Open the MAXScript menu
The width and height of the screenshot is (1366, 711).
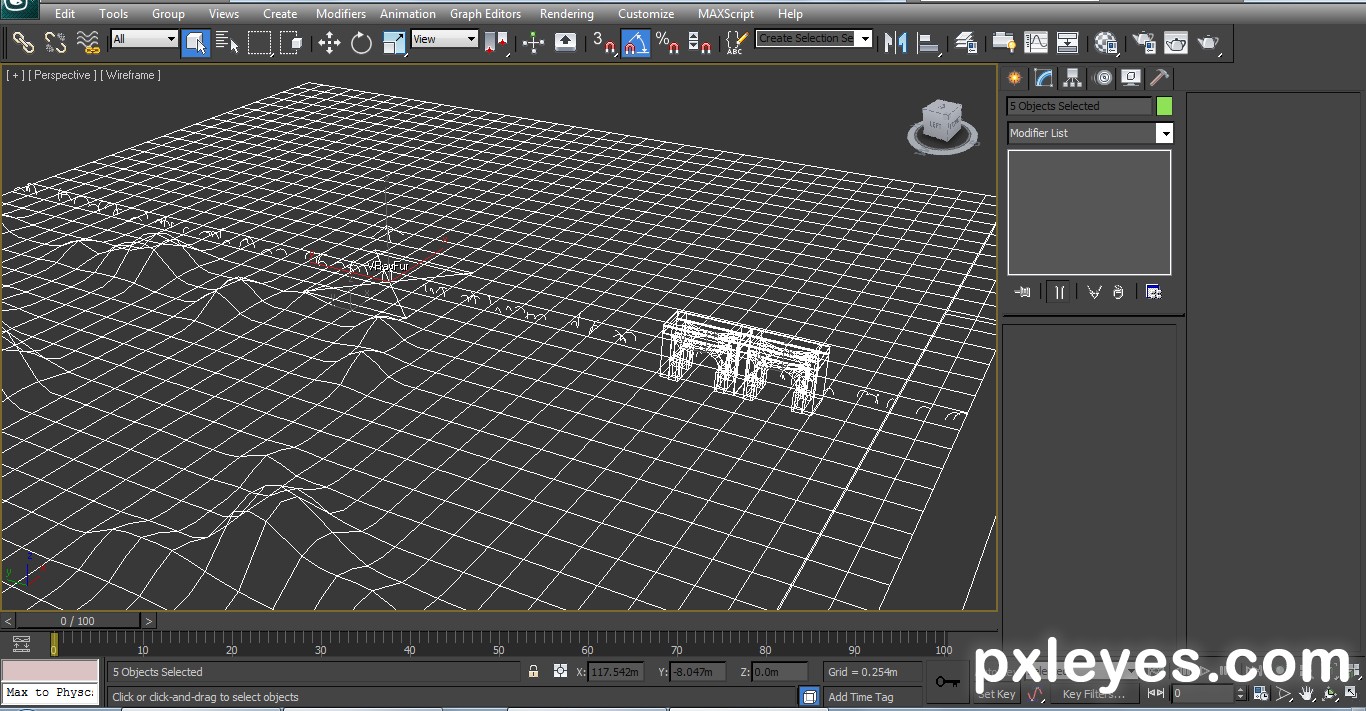click(x=726, y=14)
